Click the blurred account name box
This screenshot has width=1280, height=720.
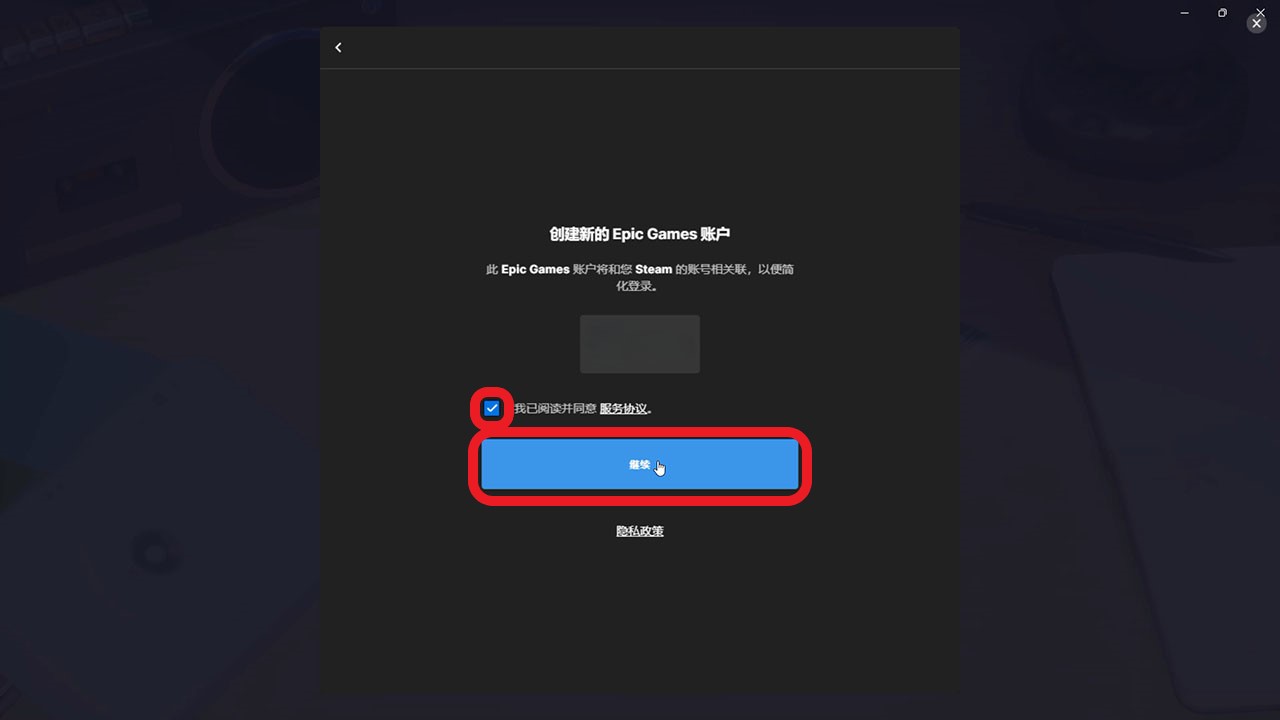pos(640,344)
